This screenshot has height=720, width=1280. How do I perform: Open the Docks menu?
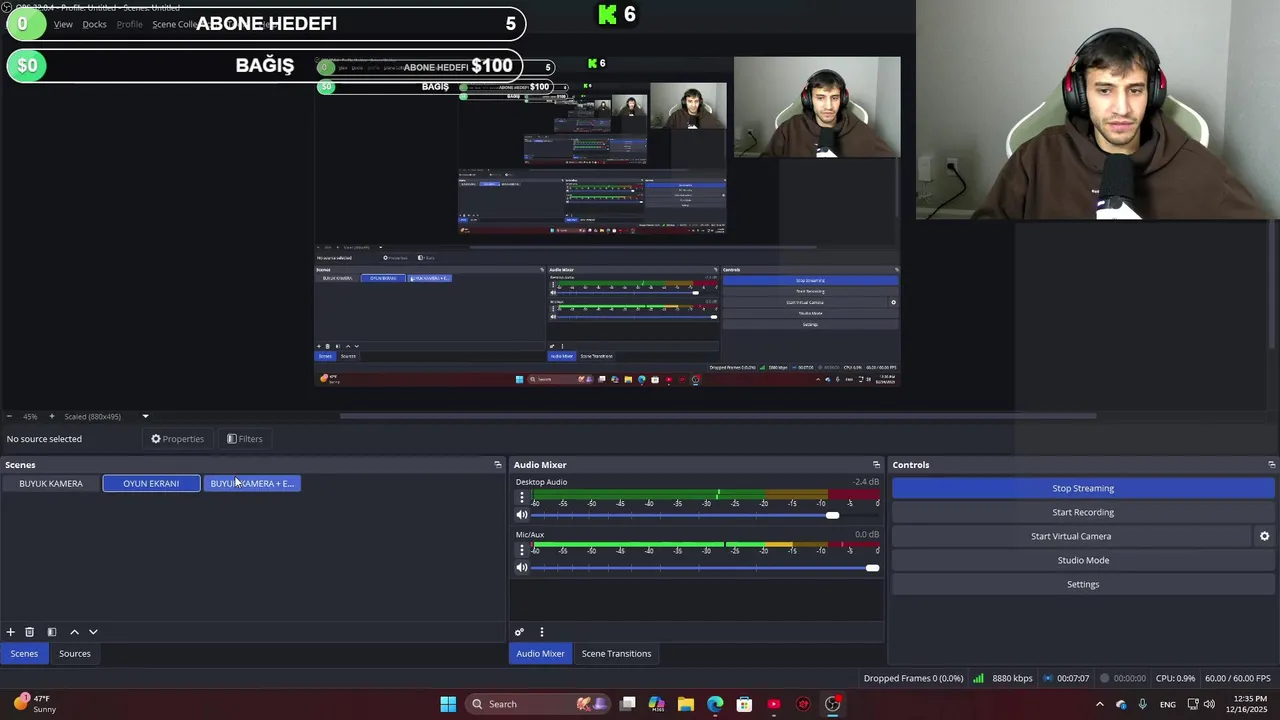point(94,24)
